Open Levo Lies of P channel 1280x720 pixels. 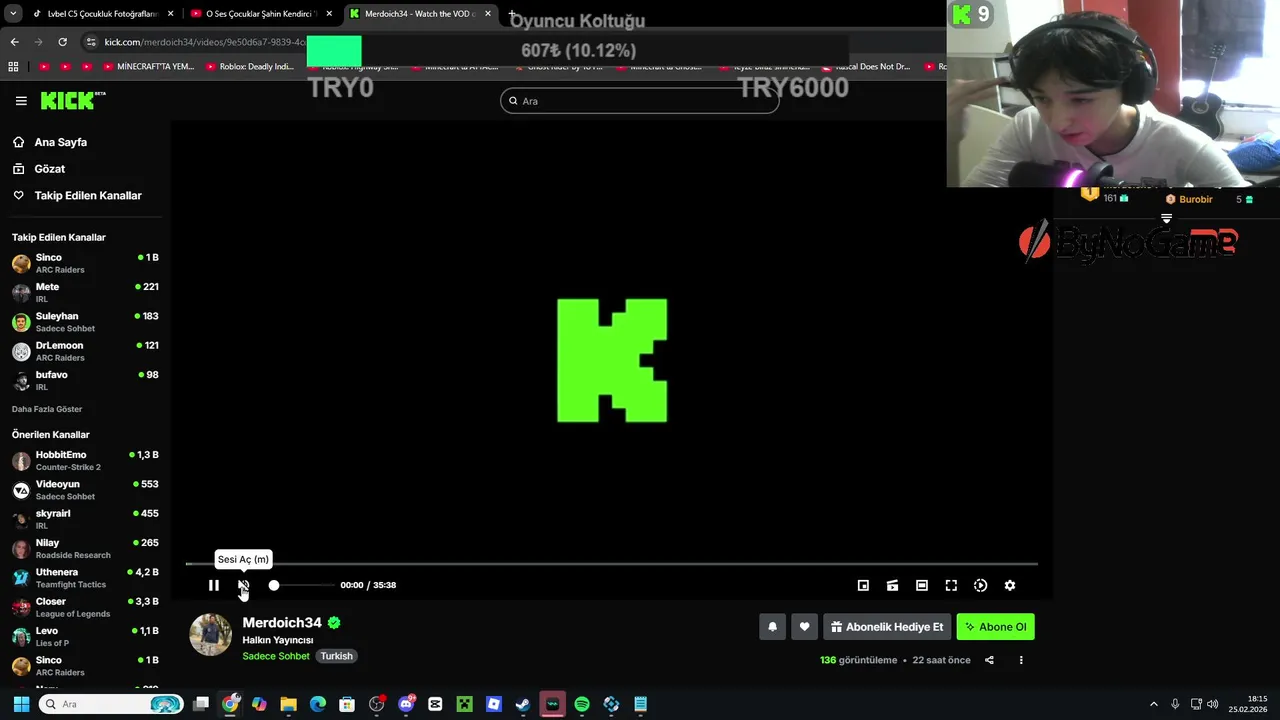(85, 636)
